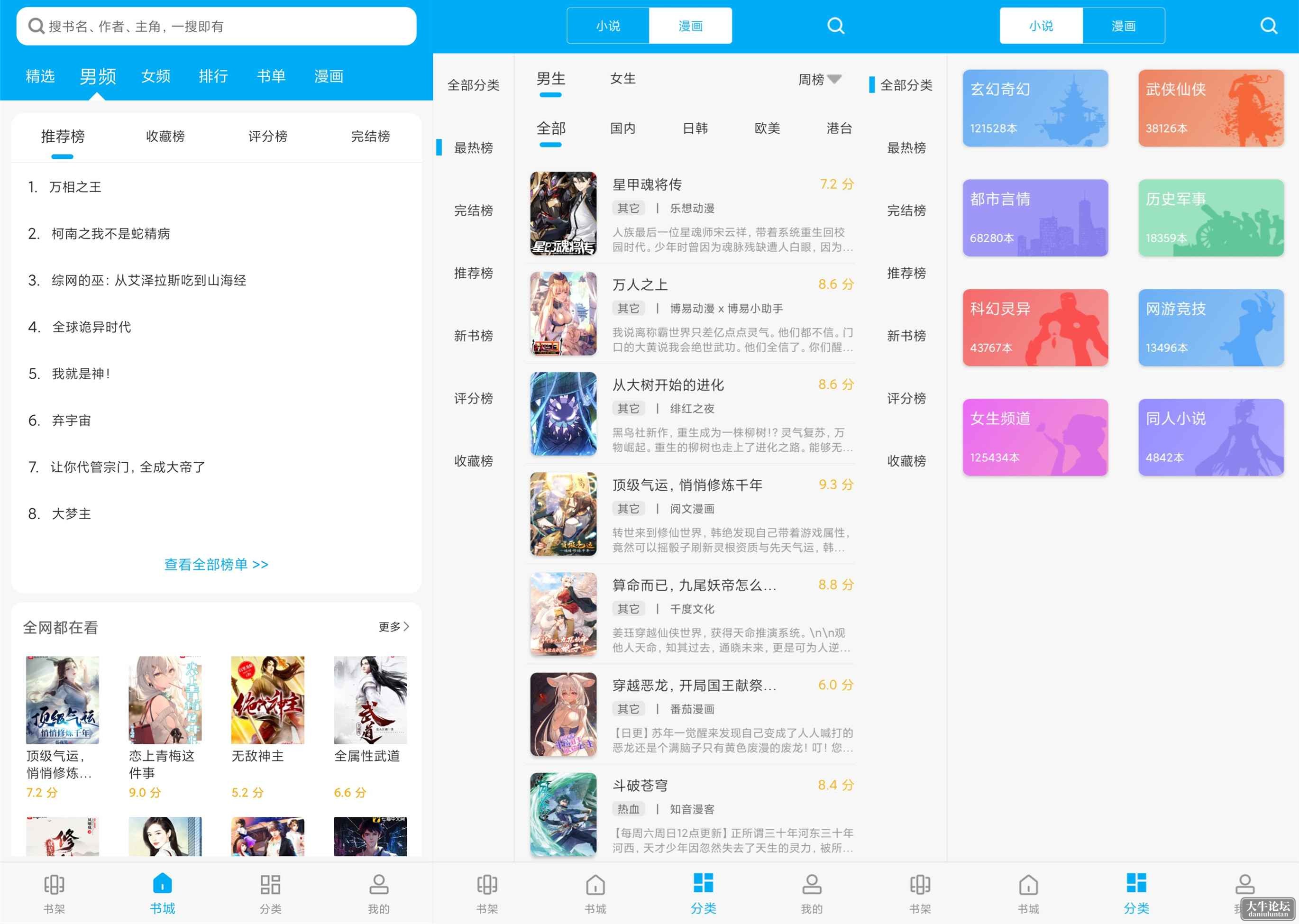Click search icon in middle screen header

click(x=835, y=26)
